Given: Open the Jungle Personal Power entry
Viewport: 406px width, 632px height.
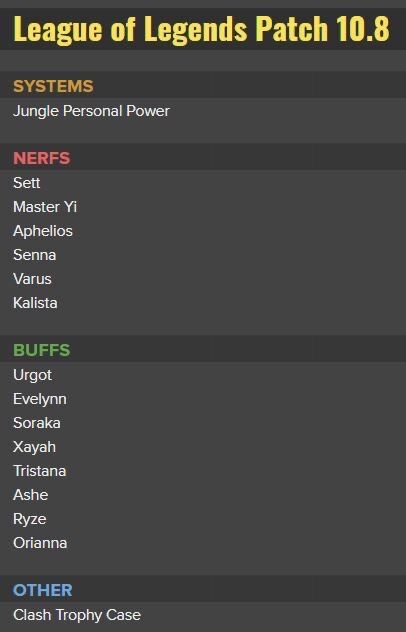Looking at the screenshot, I should click(x=91, y=111).
